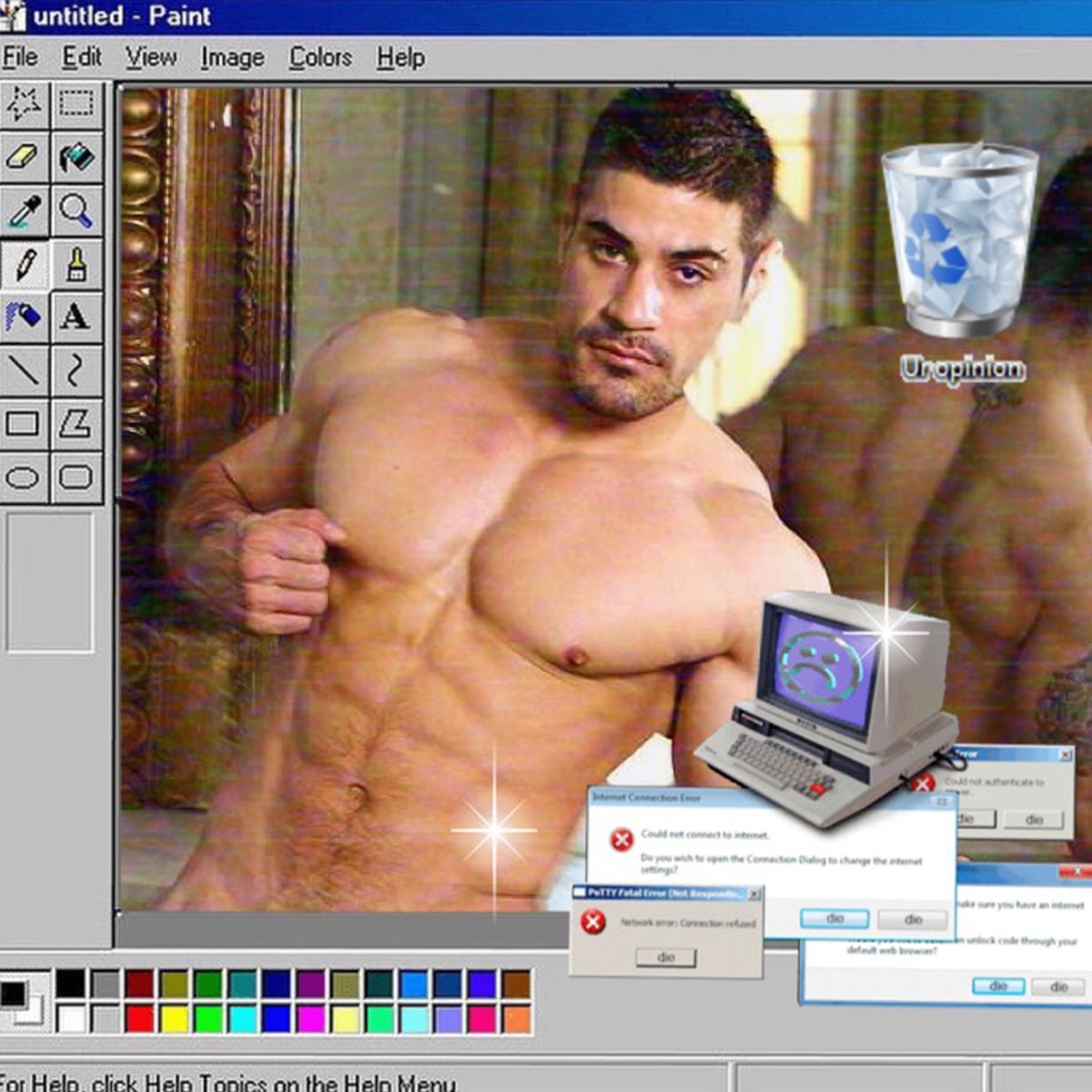Click the non-highlighted die button in Internet Connection Error
The image size is (1092, 1092).
point(913,919)
